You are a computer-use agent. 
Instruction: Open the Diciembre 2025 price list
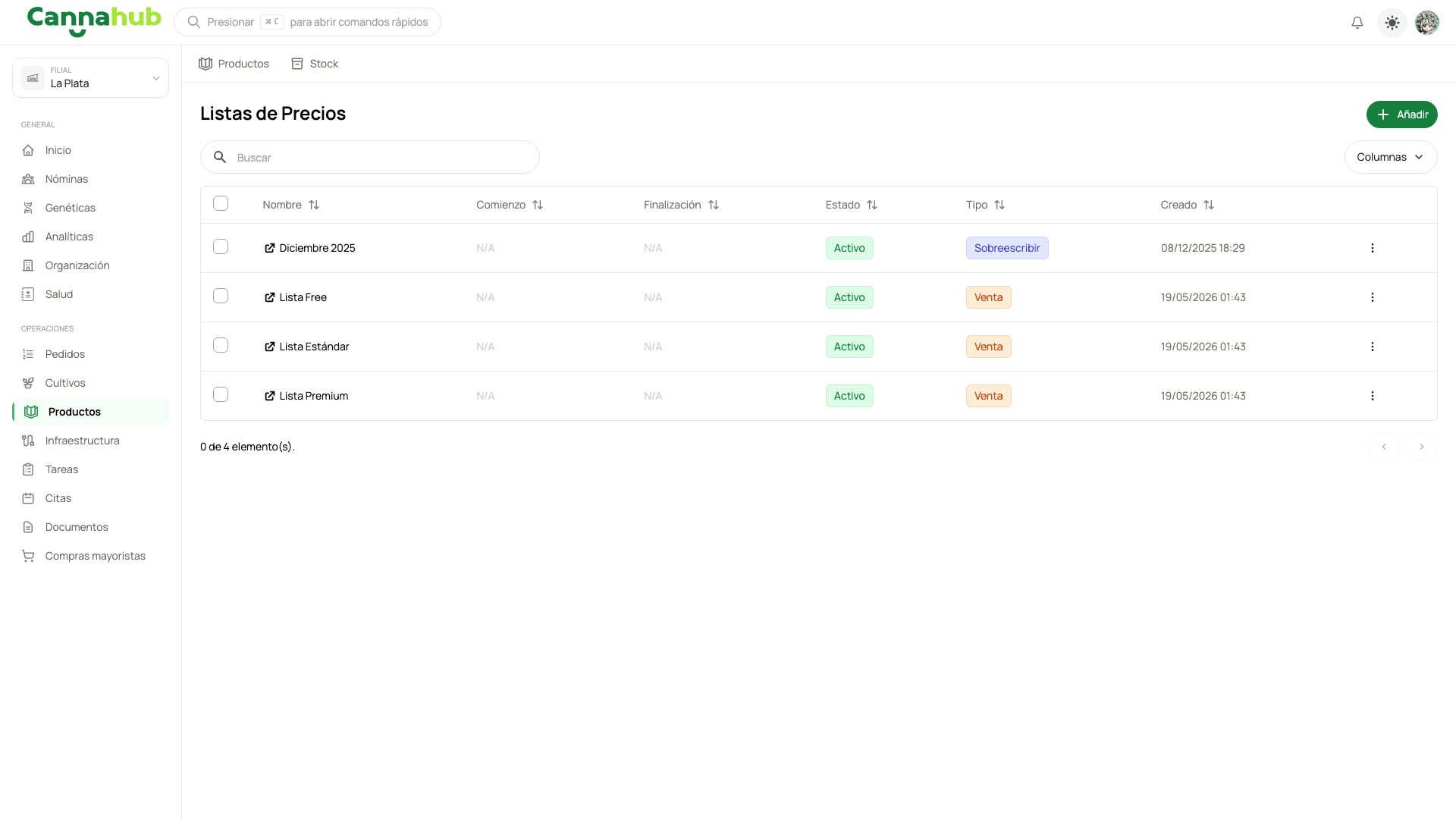(317, 248)
